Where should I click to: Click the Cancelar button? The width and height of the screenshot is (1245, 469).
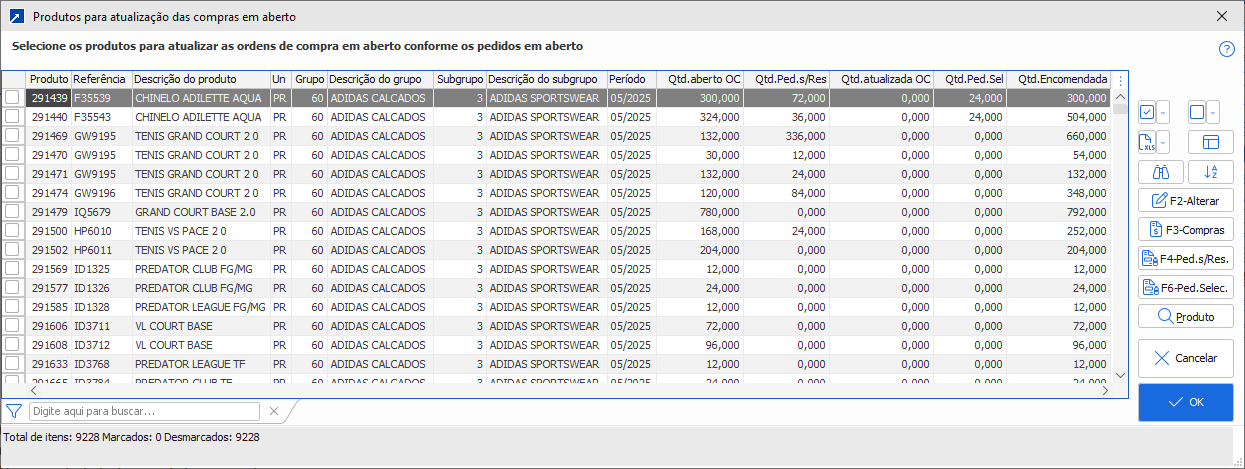click(1186, 358)
